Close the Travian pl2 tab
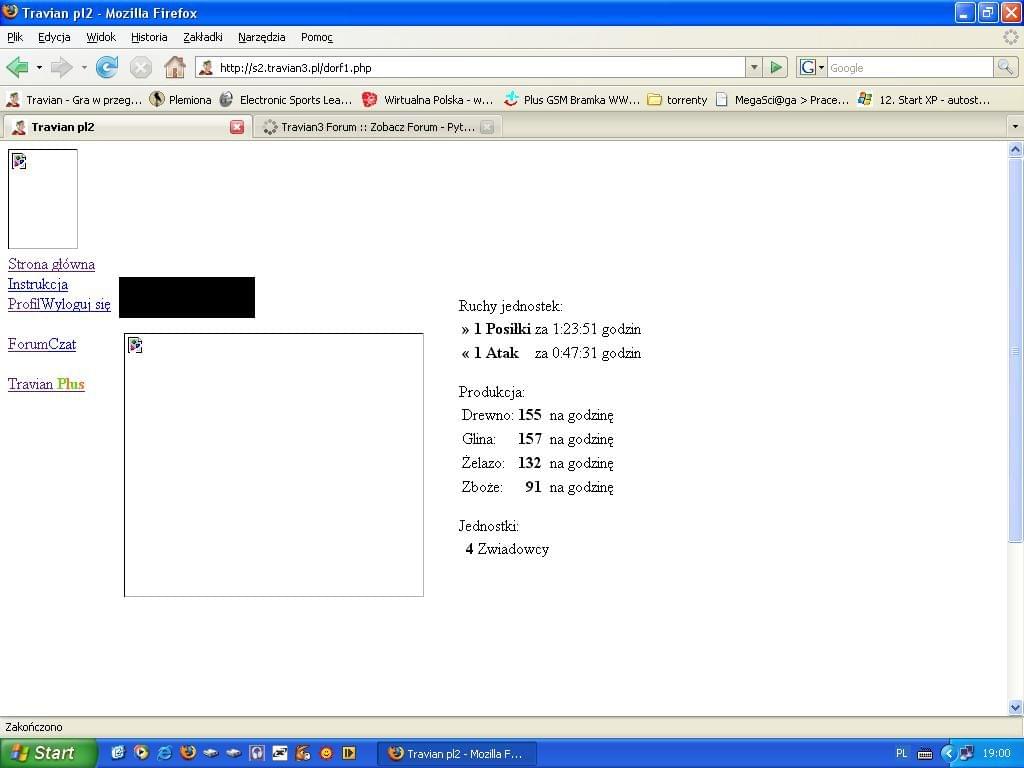The width and height of the screenshot is (1024, 768). click(237, 127)
